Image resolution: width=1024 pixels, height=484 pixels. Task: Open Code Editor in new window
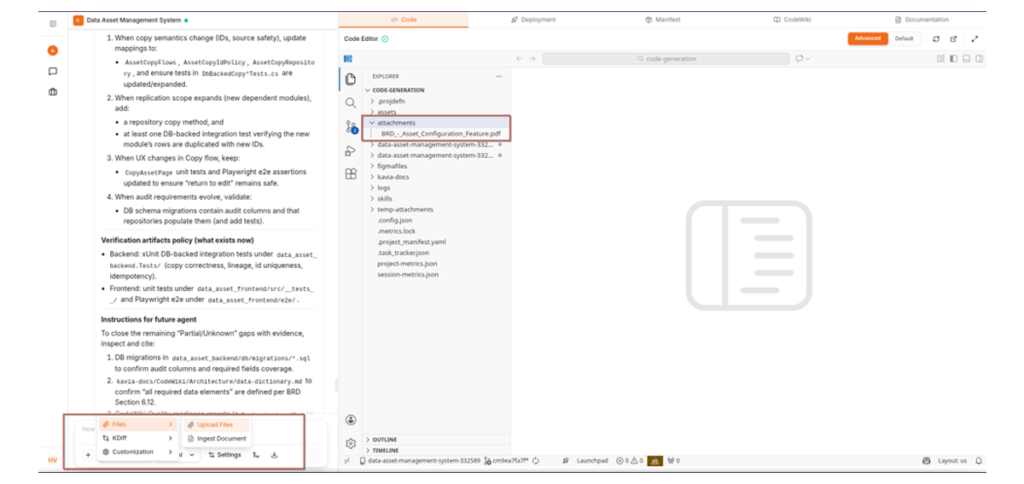[953, 39]
